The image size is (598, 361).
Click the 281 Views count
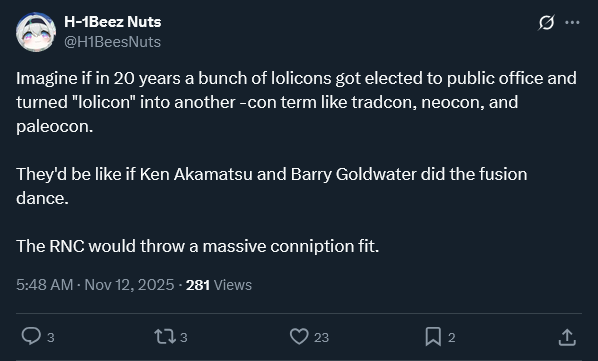coord(219,285)
